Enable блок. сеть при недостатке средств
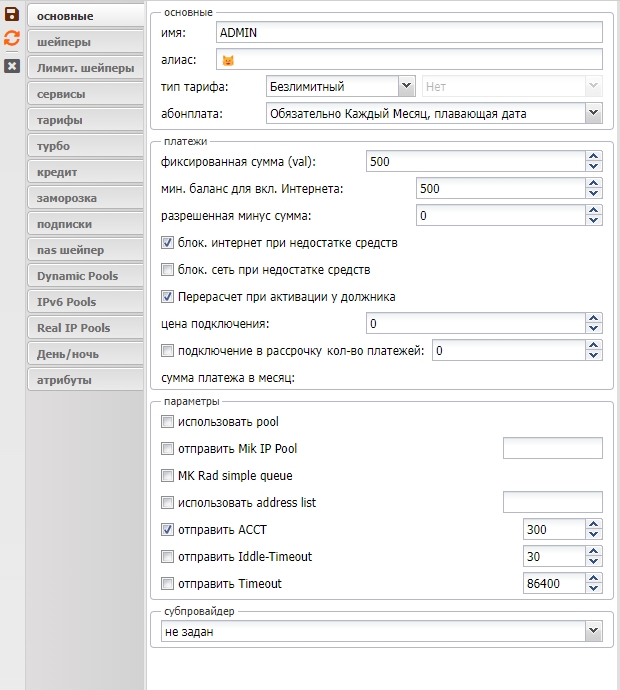 (168, 270)
